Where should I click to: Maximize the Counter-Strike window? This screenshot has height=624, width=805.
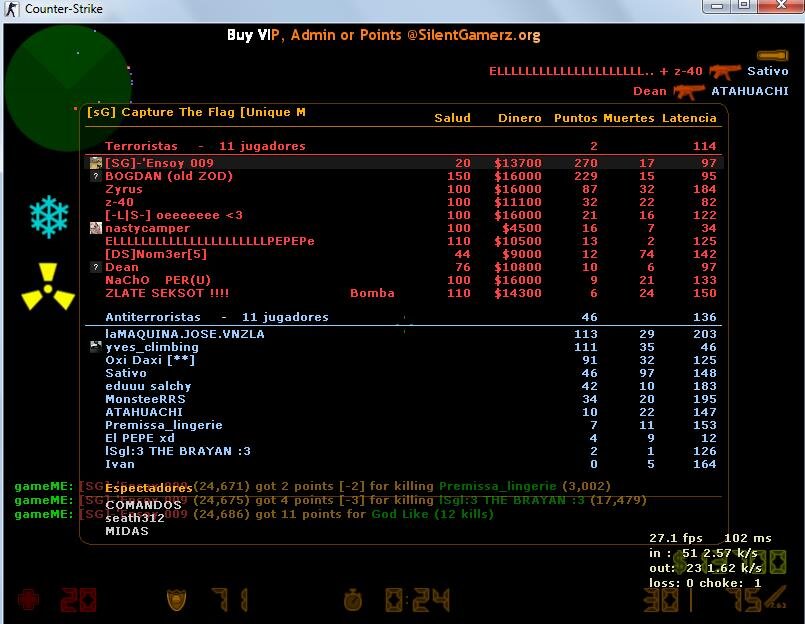click(744, 6)
